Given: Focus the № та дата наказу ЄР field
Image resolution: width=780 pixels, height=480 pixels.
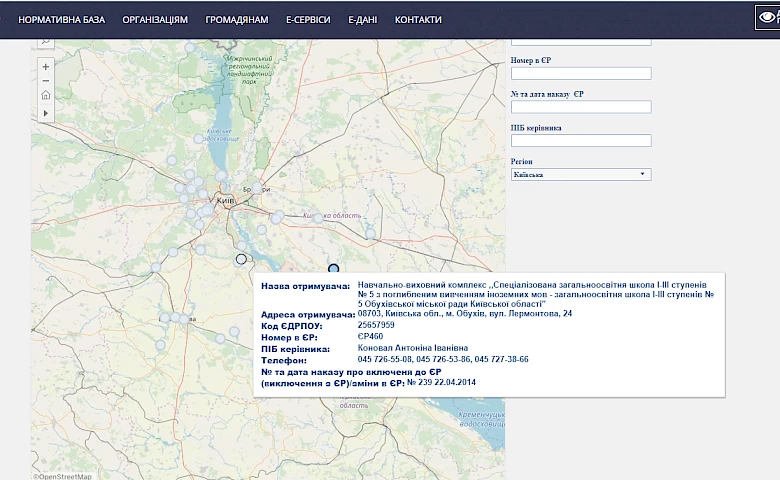Looking at the screenshot, I should click(x=581, y=107).
